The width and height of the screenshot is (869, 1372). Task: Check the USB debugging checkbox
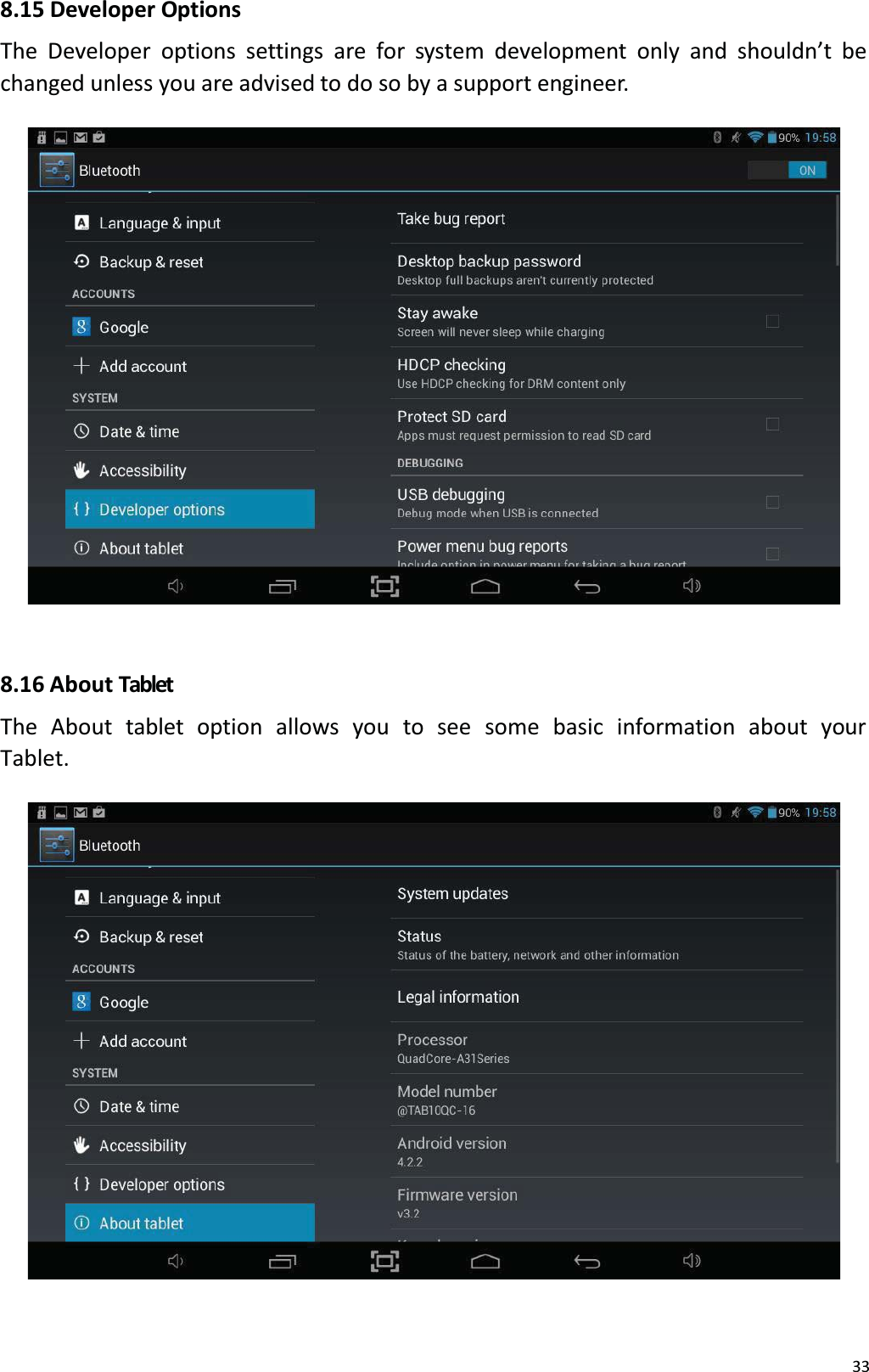pos(772,502)
